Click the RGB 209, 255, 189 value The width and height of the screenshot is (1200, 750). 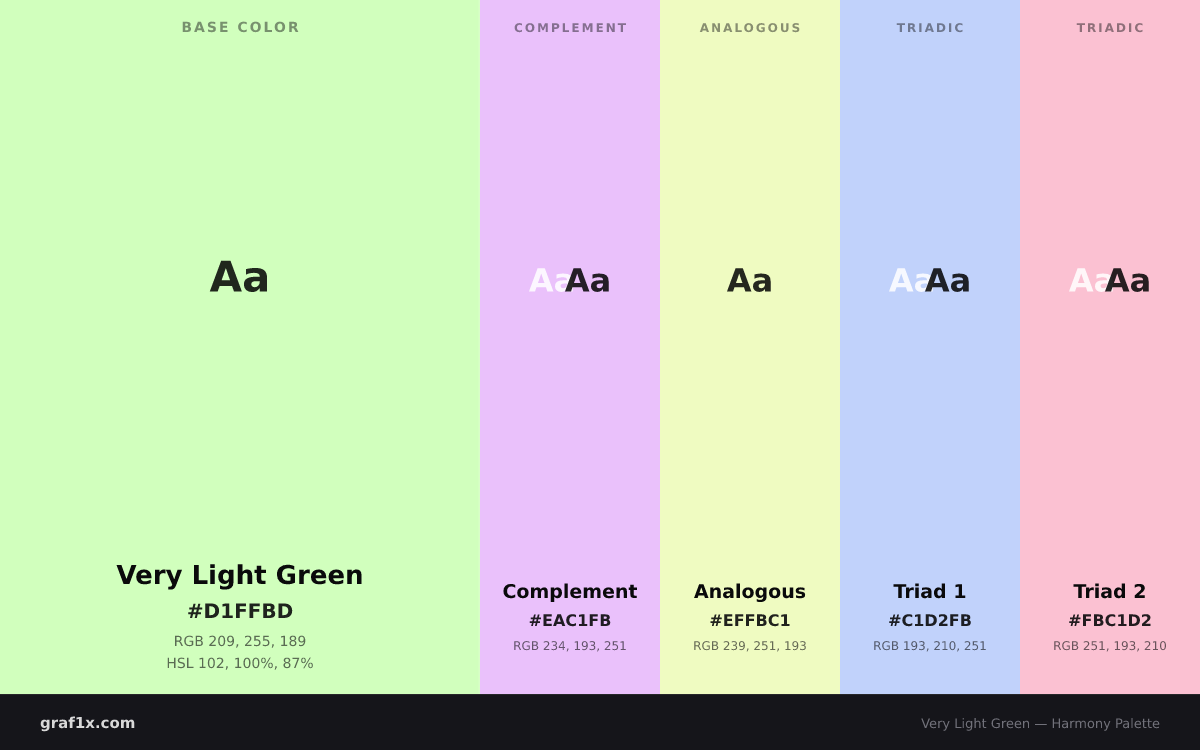(x=240, y=641)
